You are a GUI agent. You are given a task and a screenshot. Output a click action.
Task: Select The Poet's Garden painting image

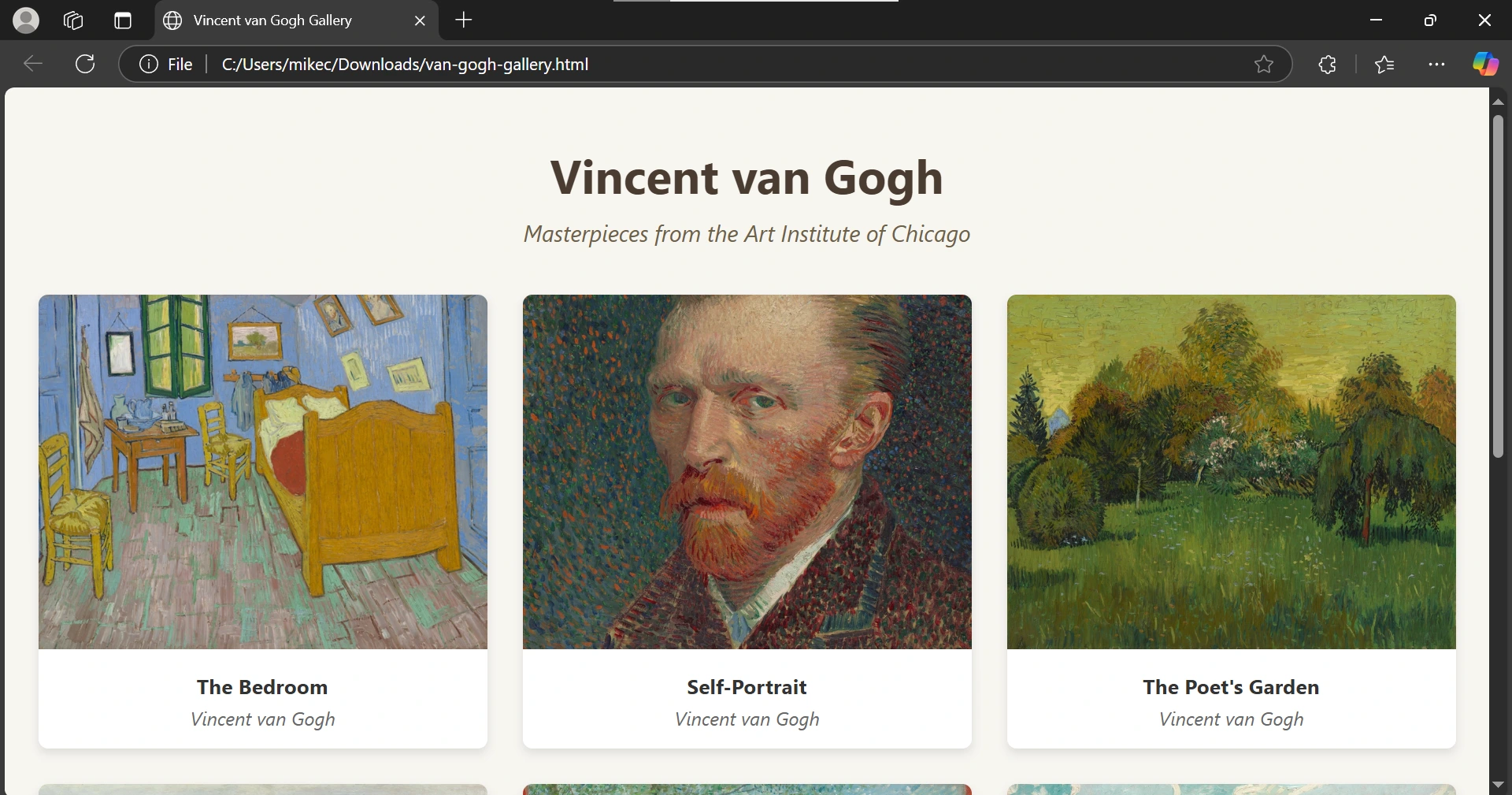1232,472
